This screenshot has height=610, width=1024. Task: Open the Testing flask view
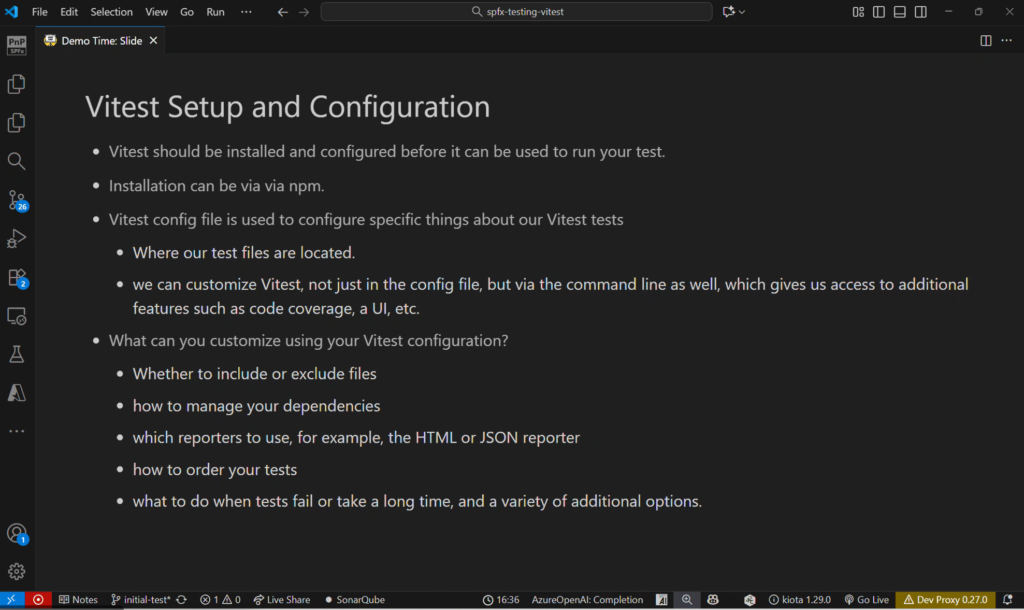coord(17,354)
